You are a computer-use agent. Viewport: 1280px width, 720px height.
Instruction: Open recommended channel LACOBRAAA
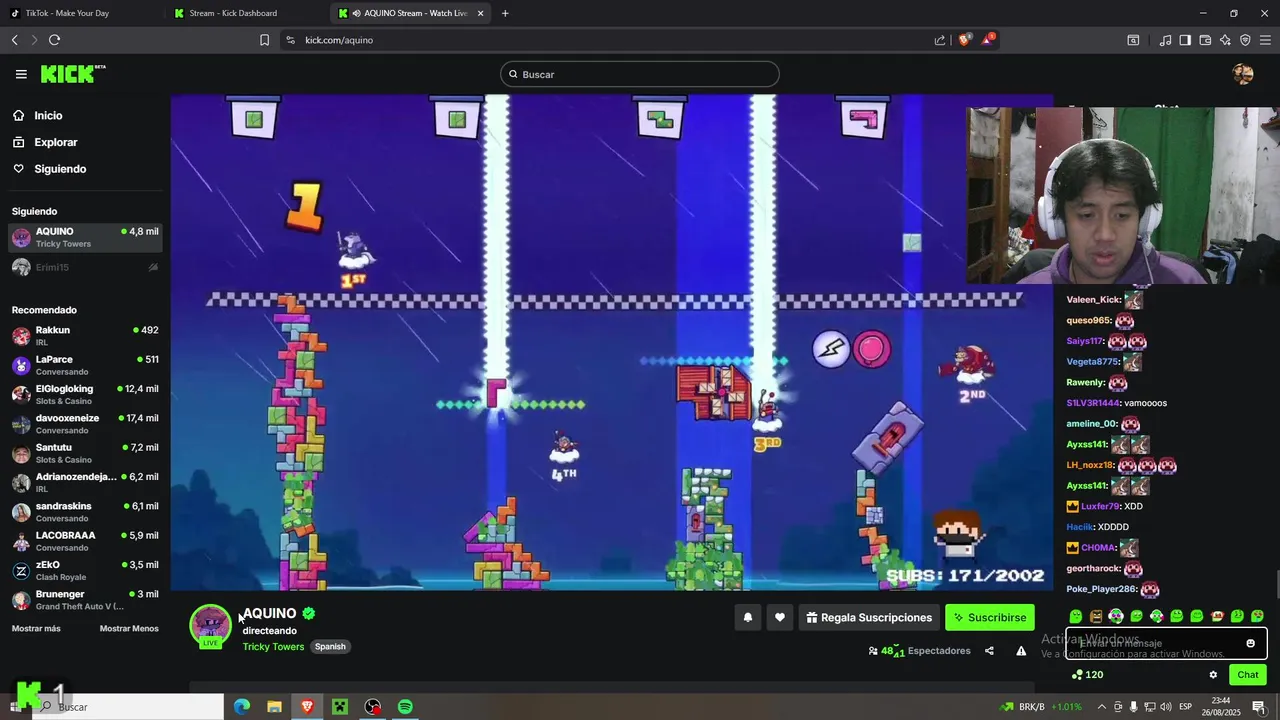tap(85, 541)
